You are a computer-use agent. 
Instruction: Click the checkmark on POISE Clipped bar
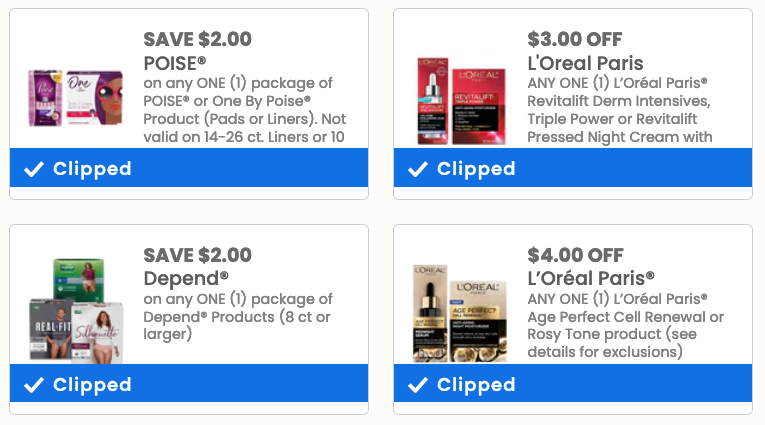coord(34,169)
